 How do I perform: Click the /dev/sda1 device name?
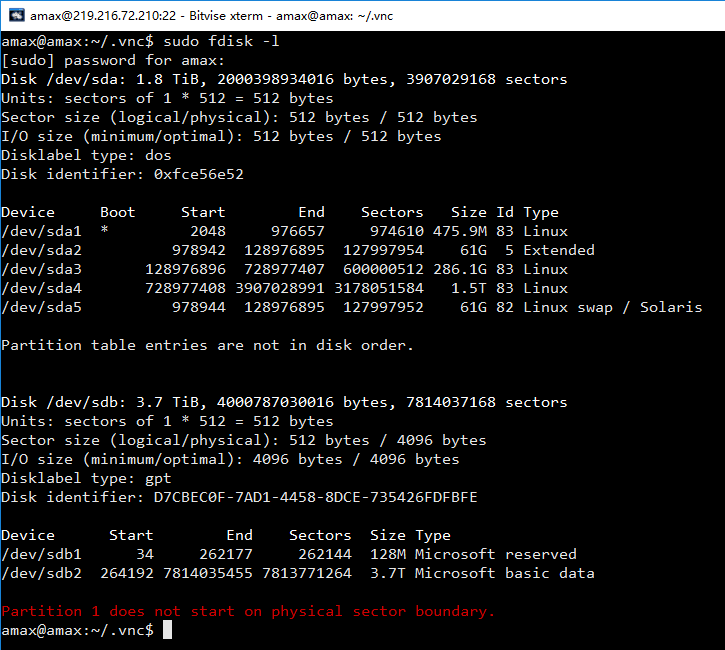(x=41, y=231)
